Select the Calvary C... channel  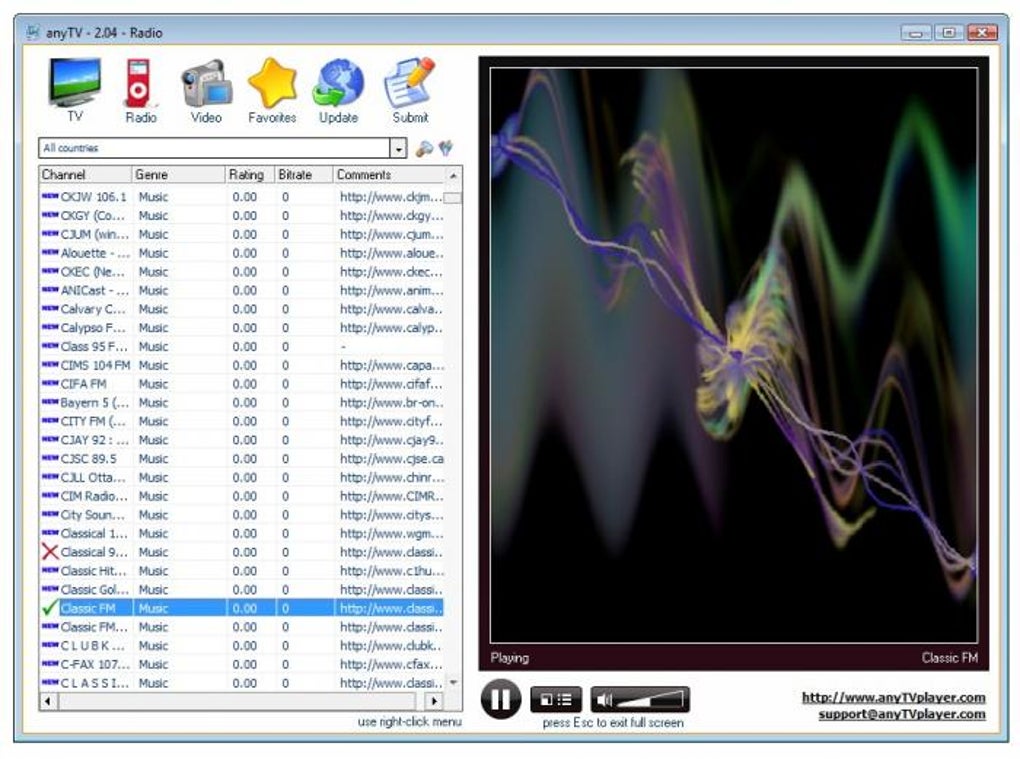(242, 309)
